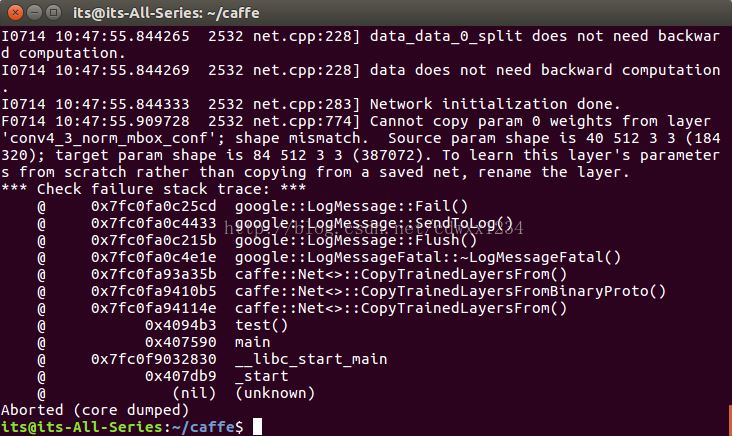
Task: Click the main stack frame
Action: coord(253,342)
